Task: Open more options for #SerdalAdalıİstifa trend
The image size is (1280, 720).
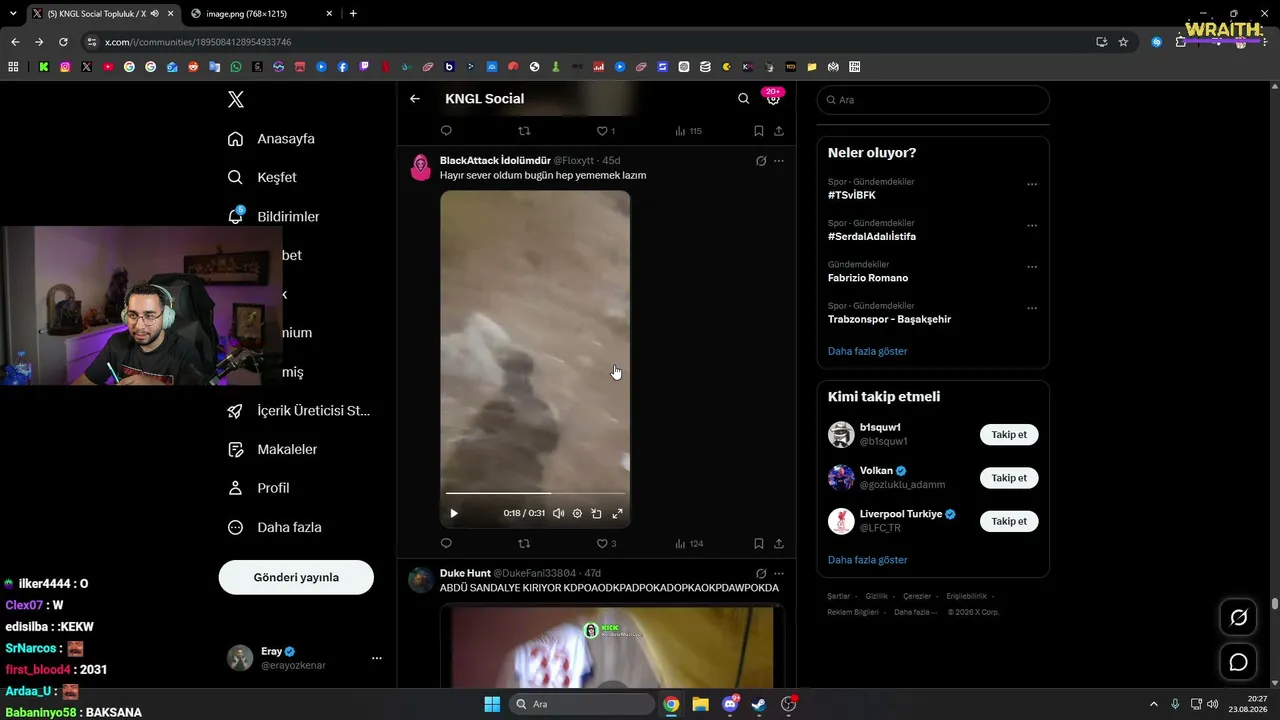Action: point(1032,226)
